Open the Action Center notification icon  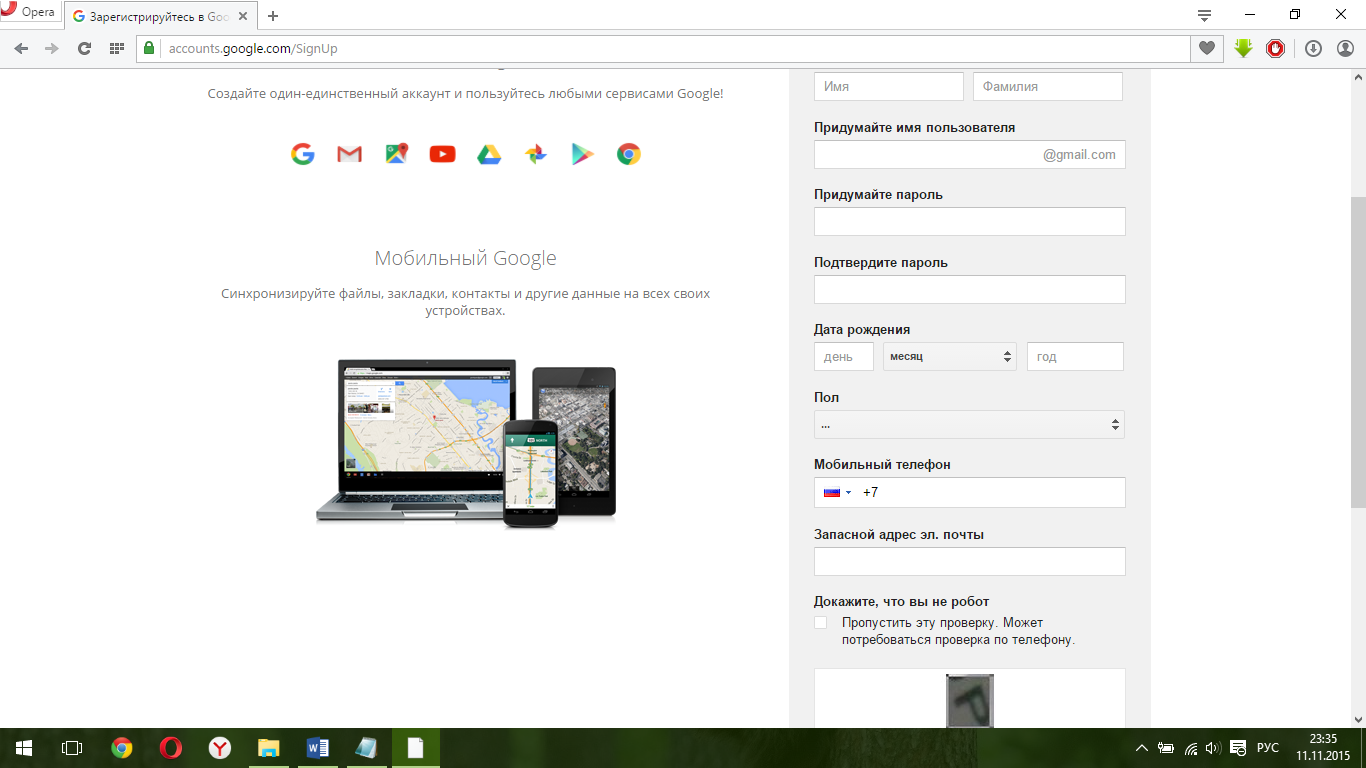pyautogui.click(x=1238, y=748)
